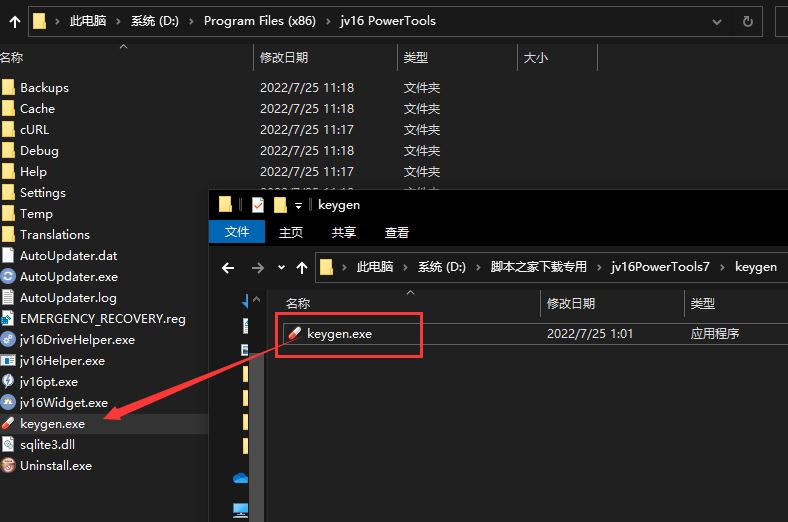
Task: Click the properties checkmark icon in title bar
Action: pos(258,205)
